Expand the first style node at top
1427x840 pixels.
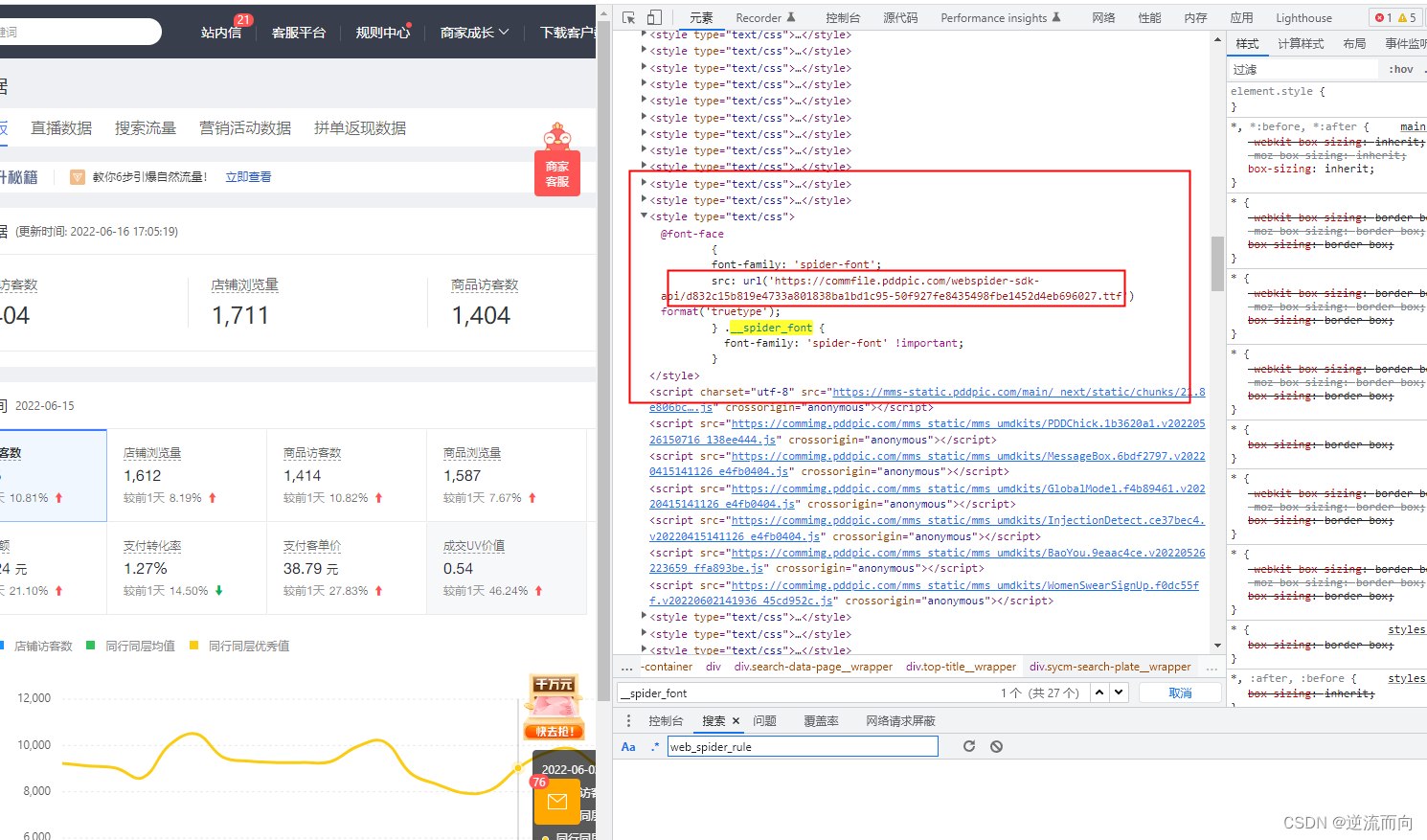644,34
